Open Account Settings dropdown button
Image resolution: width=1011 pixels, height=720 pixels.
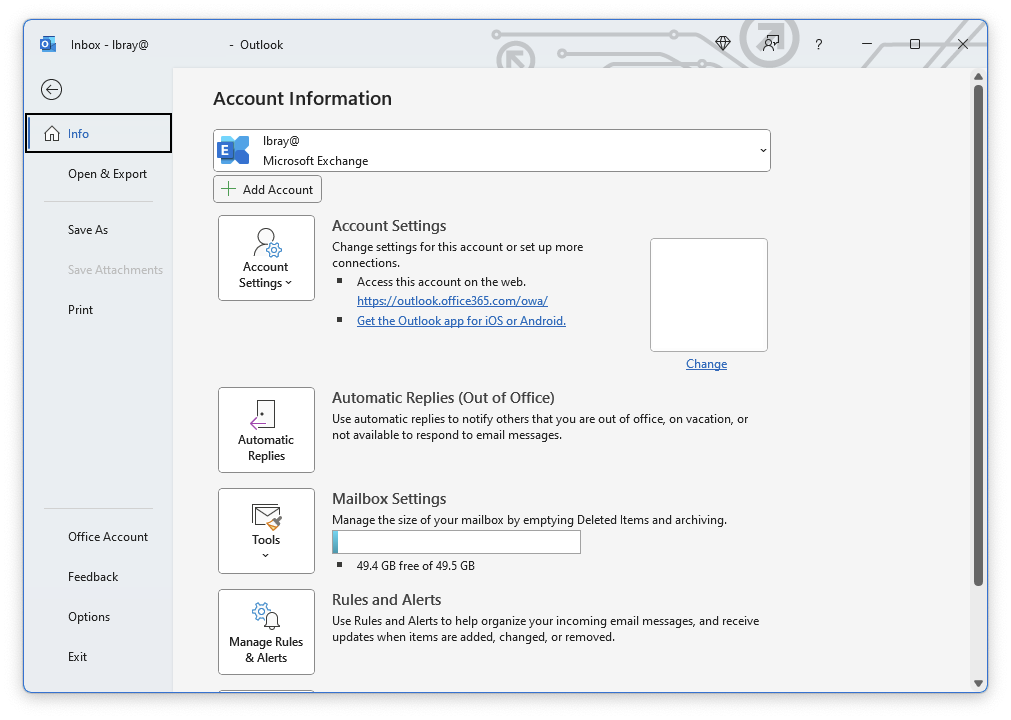pyautogui.click(x=266, y=258)
